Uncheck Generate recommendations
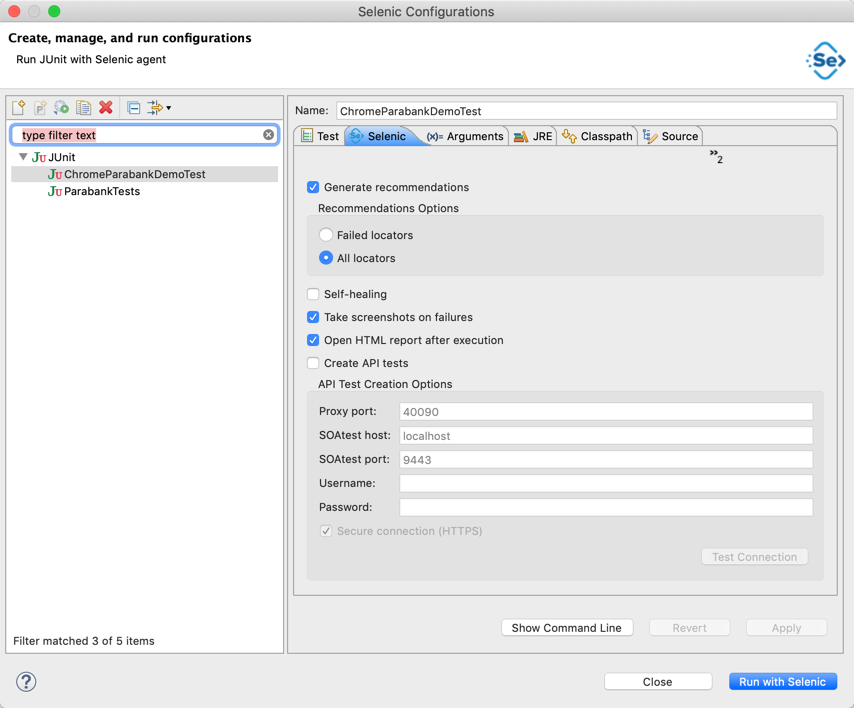Image resolution: width=854 pixels, height=708 pixels. click(x=313, y=187)
